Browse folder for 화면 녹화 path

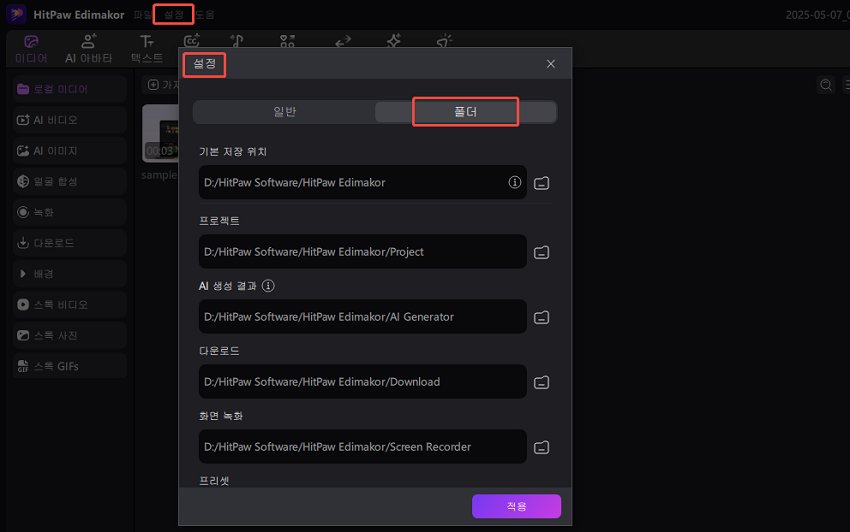(x=542, y=447)
